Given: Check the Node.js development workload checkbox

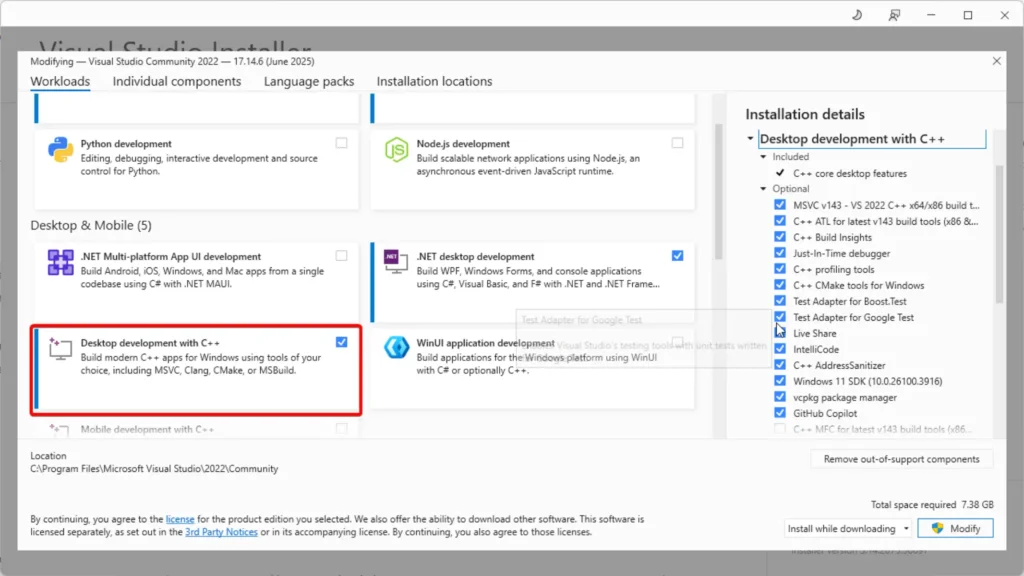Looking at the screenshot, I should 677,143.
